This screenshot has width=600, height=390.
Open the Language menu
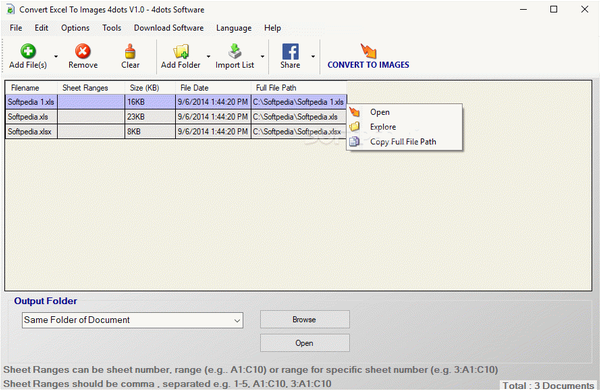tap(233, 28)
